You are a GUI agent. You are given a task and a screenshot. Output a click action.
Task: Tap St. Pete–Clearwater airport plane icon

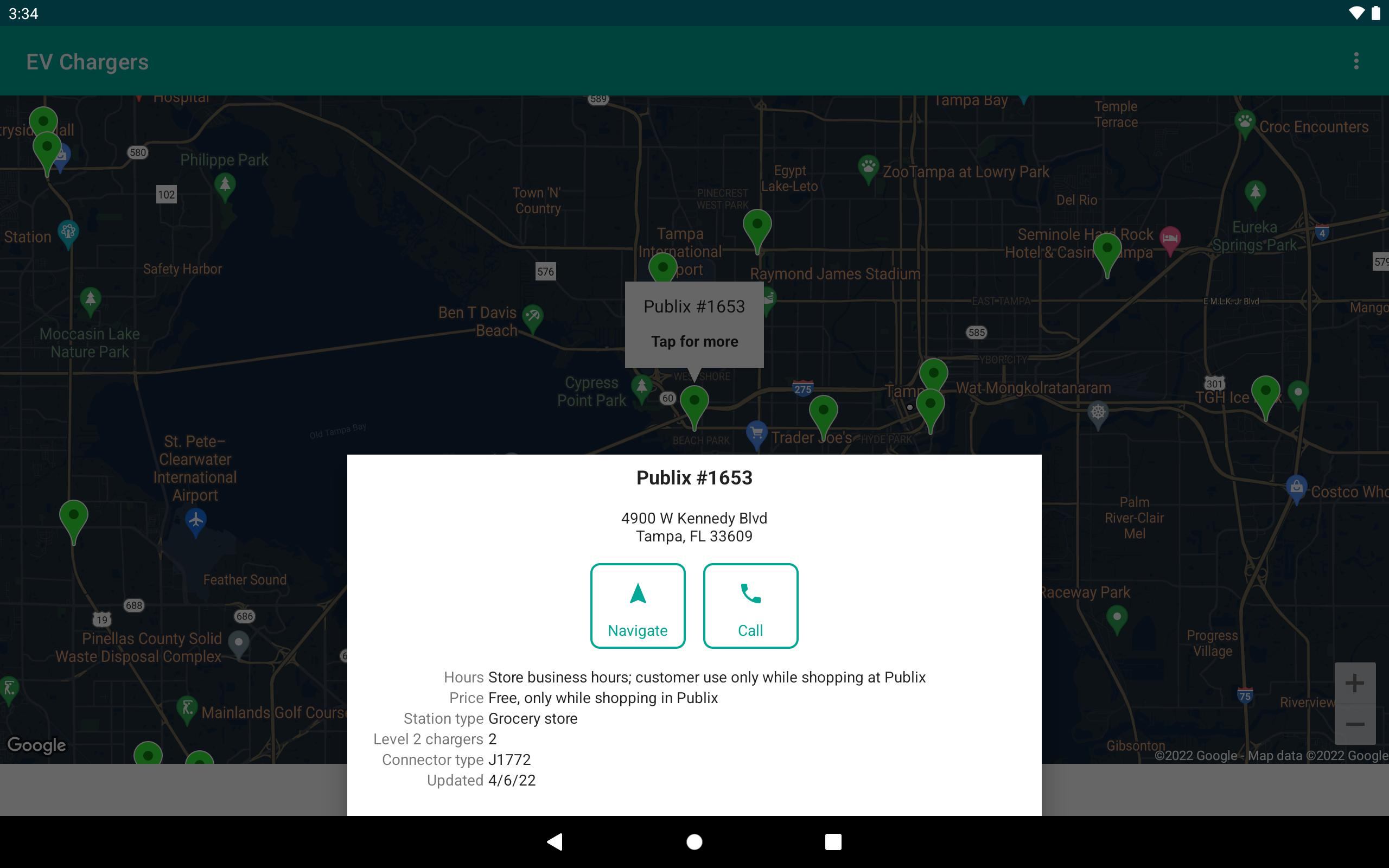[196, 522]
